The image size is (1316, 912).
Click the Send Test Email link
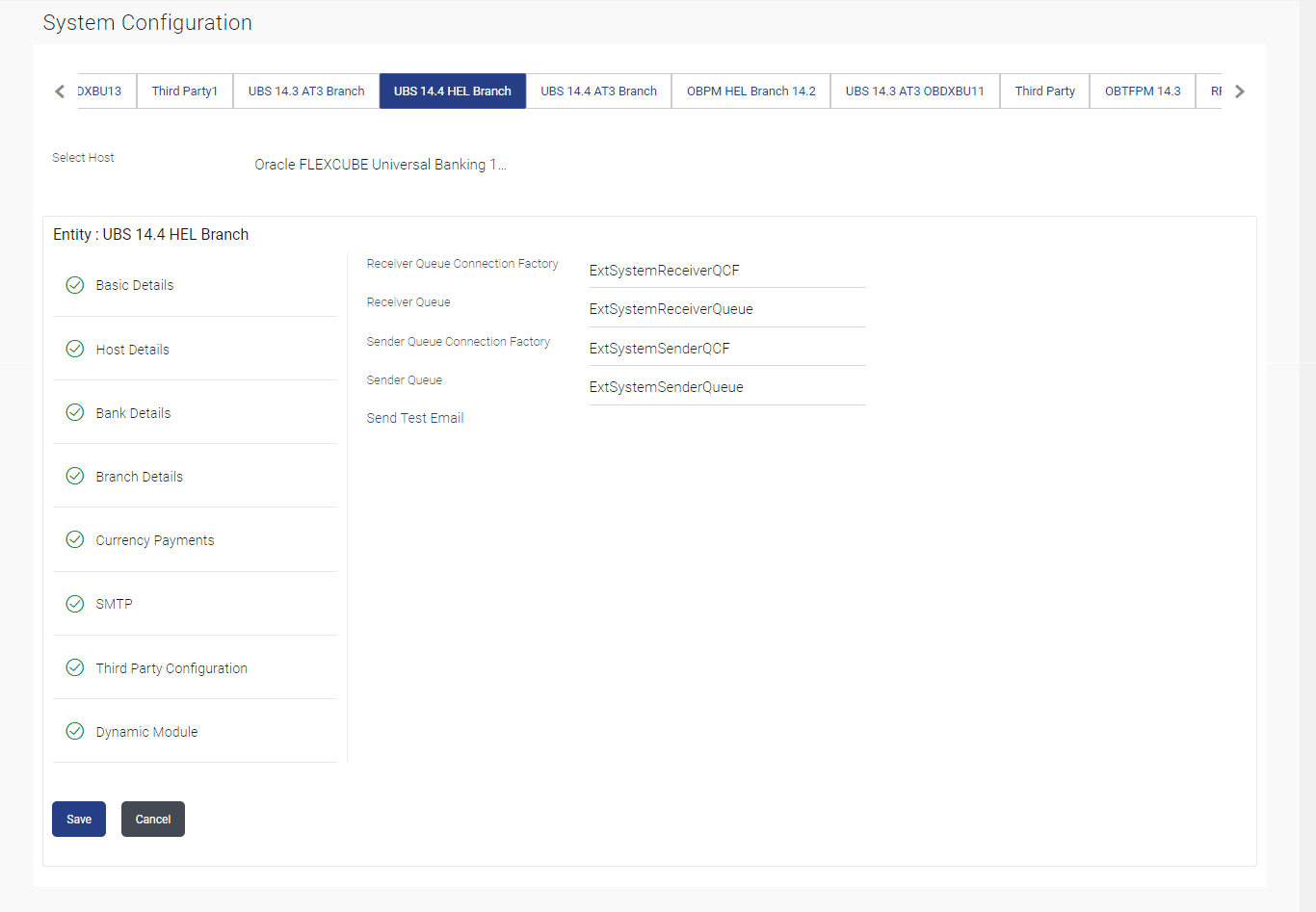point(415,418)
